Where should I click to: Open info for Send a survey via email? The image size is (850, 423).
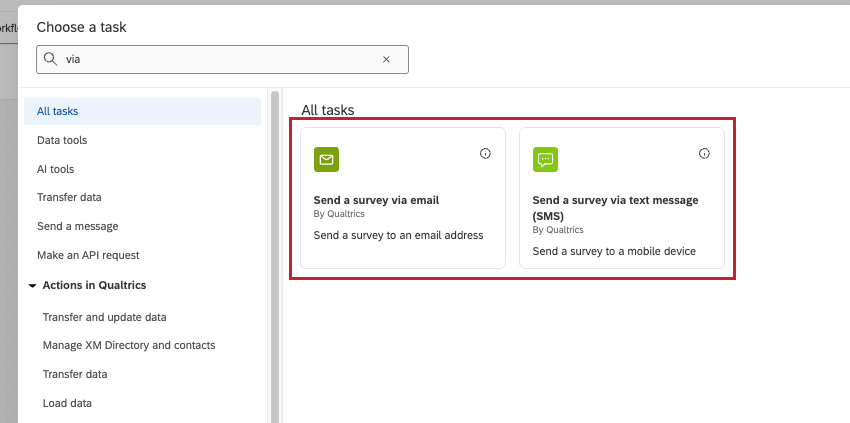pyautogui.click(x=485, y=153)
